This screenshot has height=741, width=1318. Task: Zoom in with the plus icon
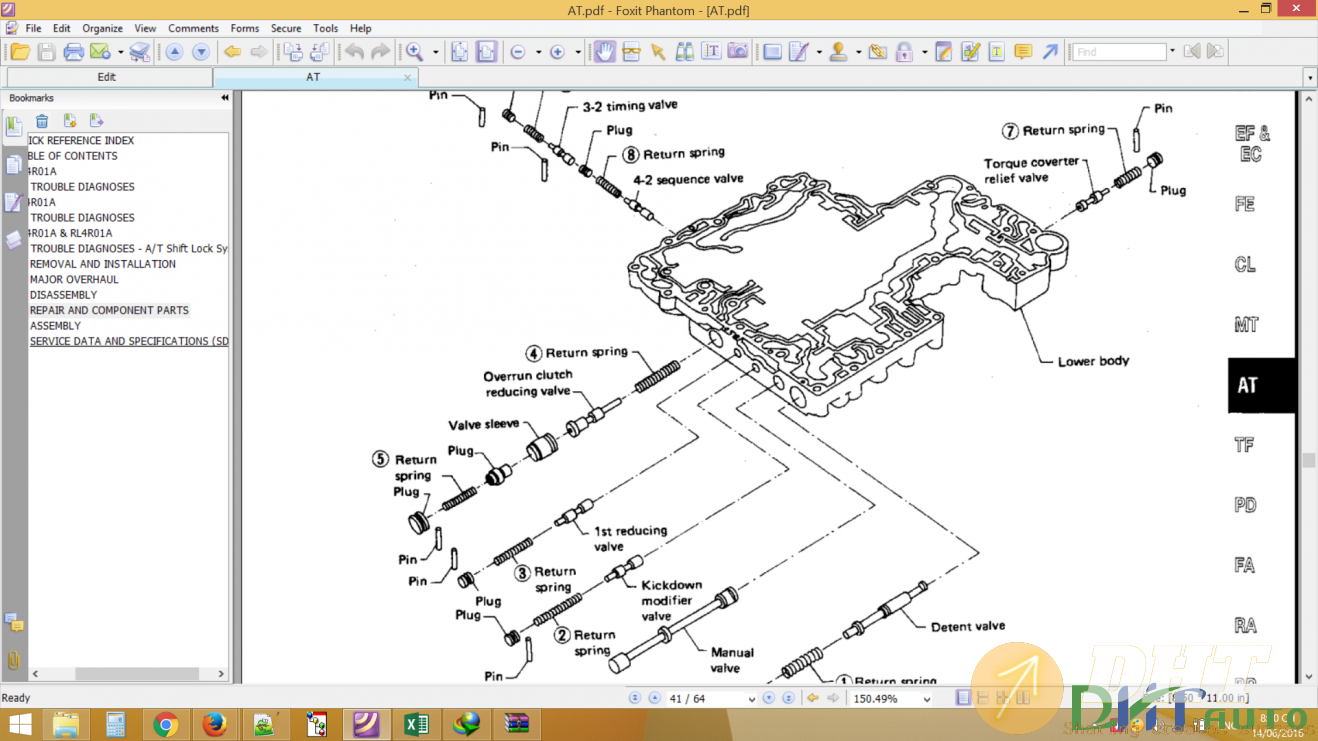pyautogui.click(x=557, y=52)
